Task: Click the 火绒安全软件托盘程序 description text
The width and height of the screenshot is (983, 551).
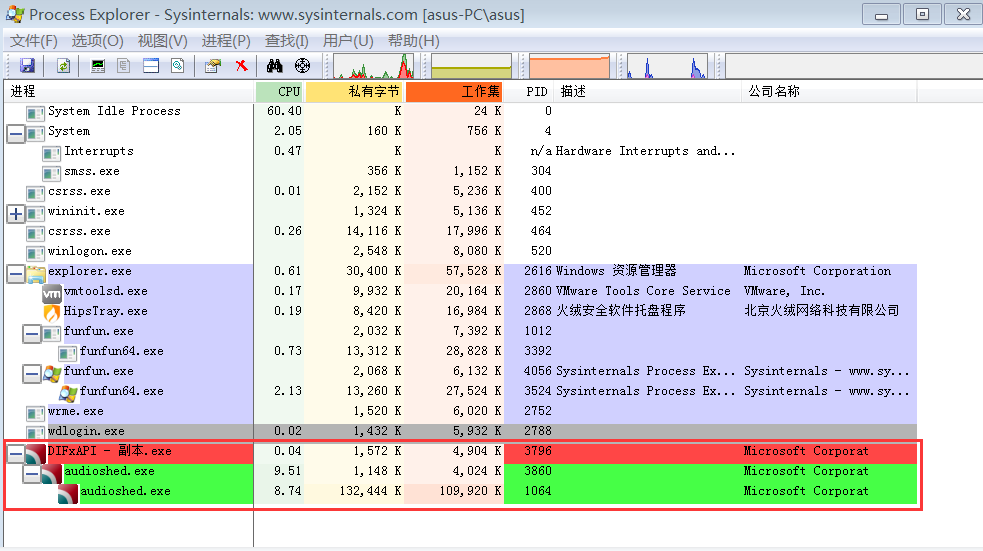Action: point(621,311)
